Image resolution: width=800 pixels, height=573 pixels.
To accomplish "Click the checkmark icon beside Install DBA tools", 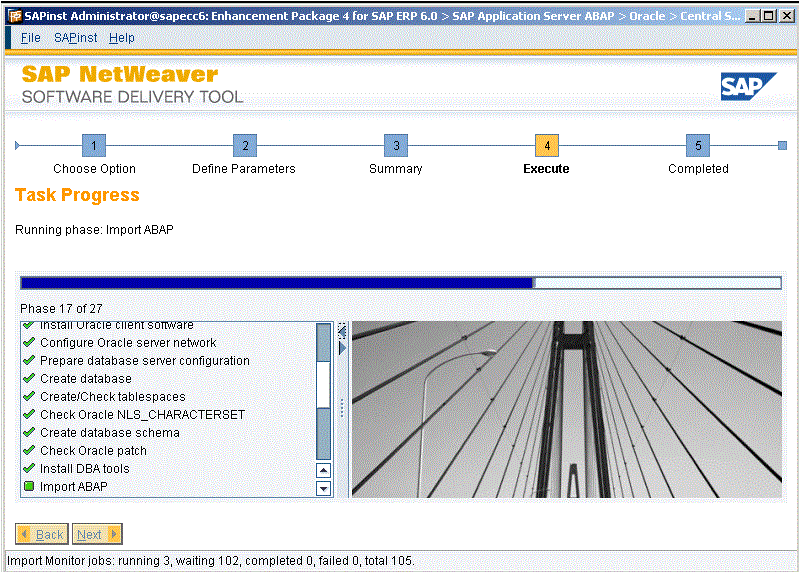I will (x=29, y=469).
